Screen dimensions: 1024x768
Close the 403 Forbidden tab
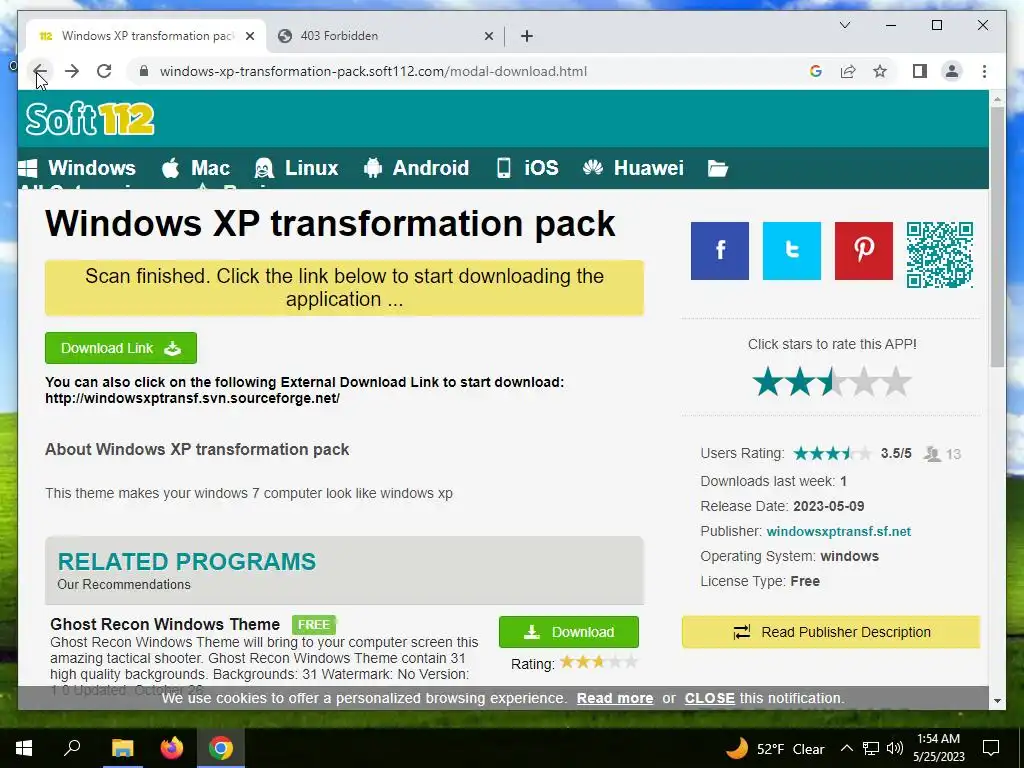(488, 36)
